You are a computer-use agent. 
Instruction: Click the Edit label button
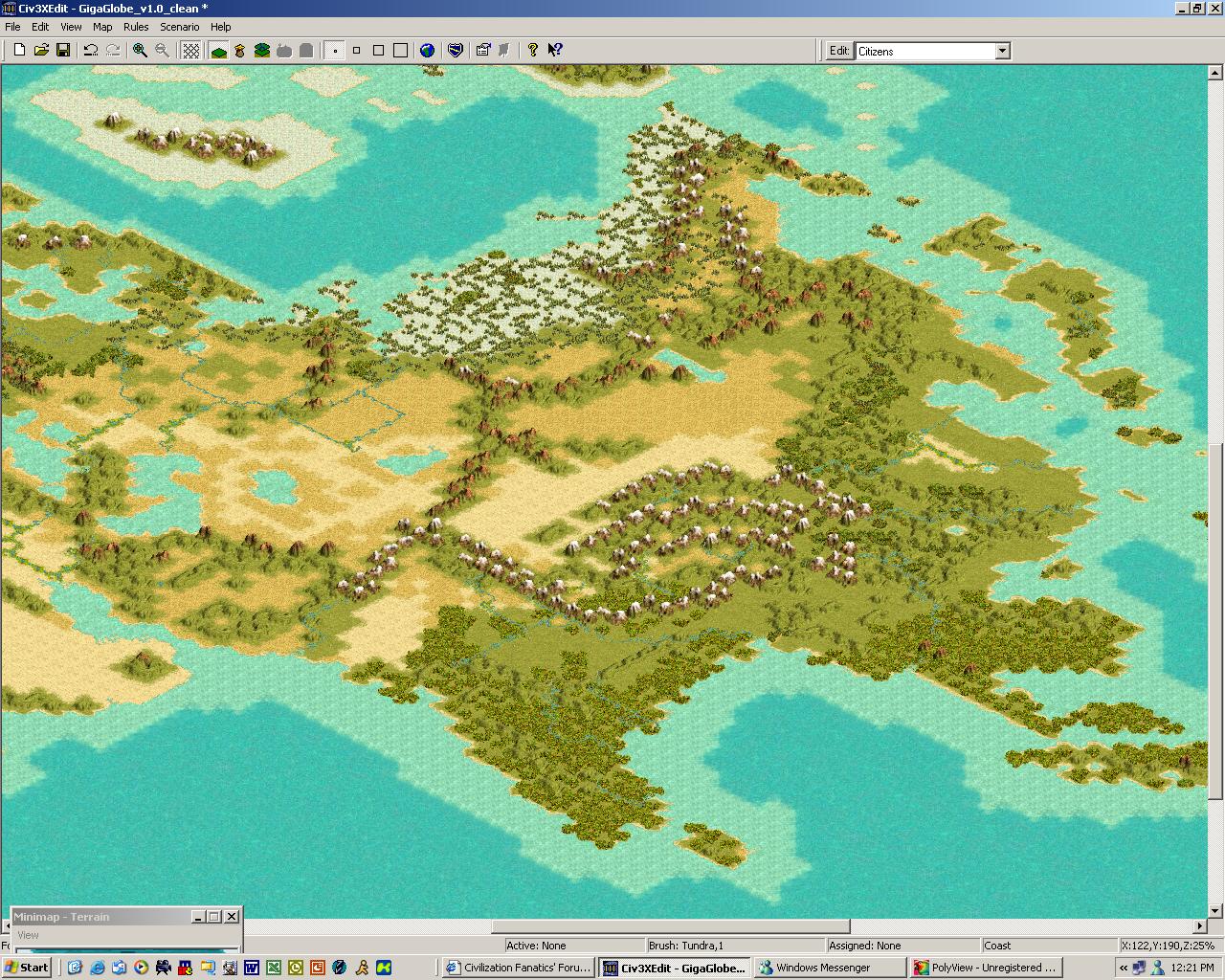point(839,52)
